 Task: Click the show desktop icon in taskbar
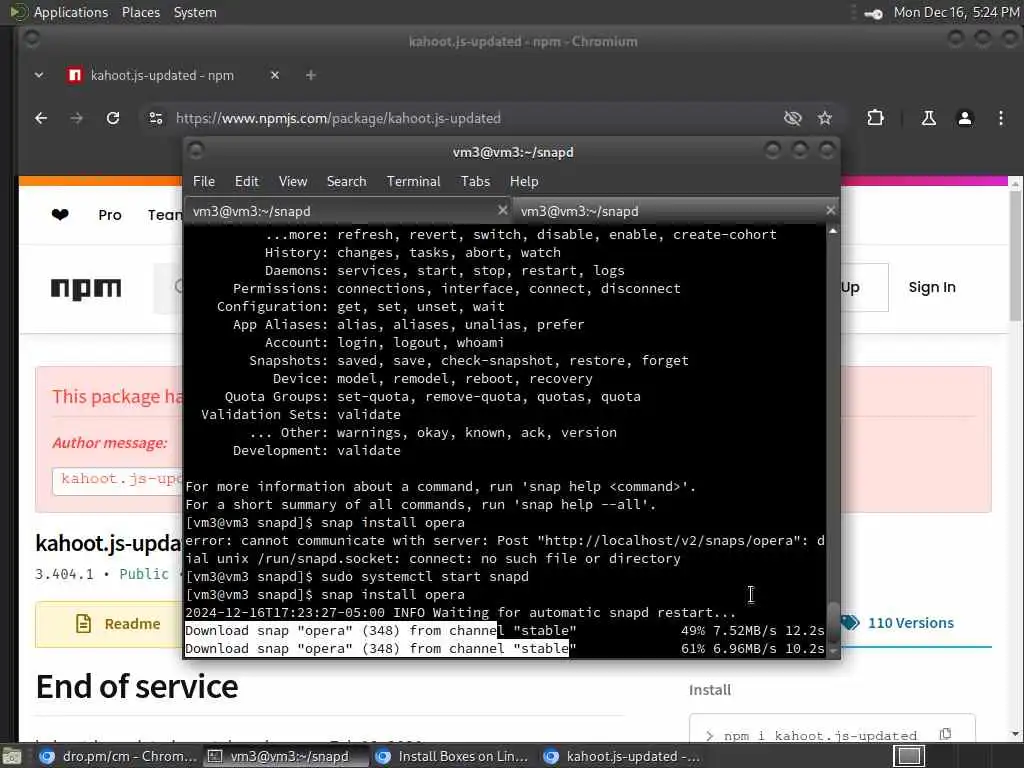[x=11, y=756]
